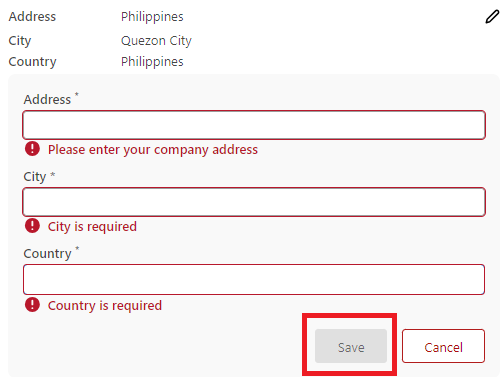Click Philippines value in the Address summary row

[x=152, y=17]
